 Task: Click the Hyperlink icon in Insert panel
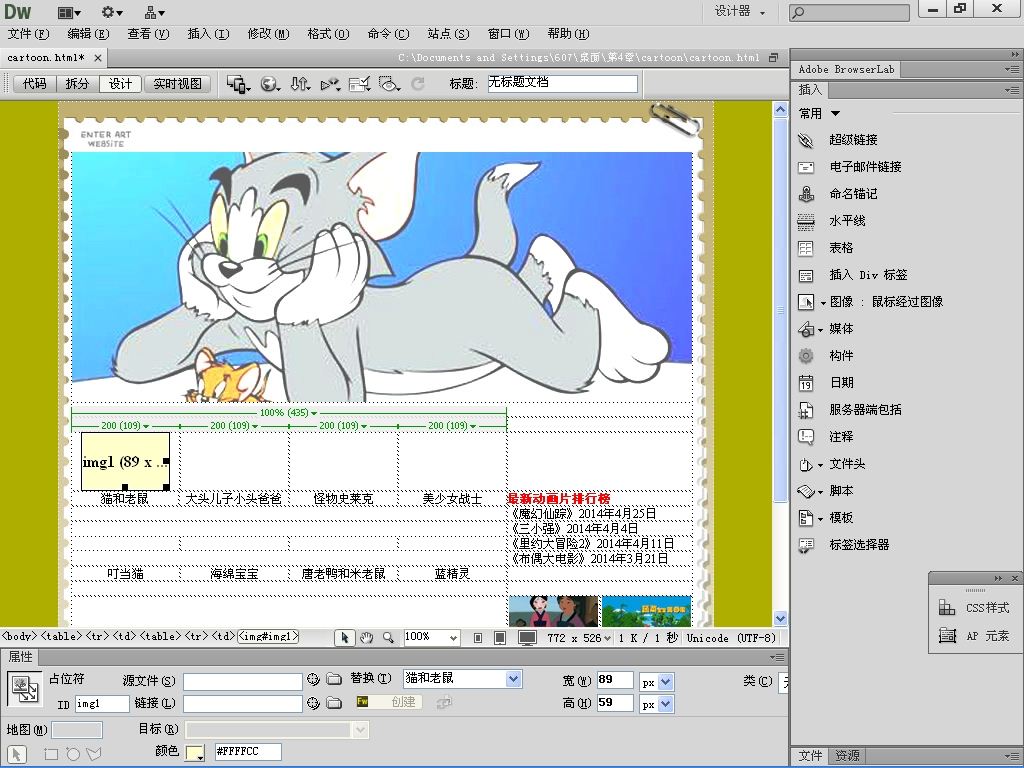point(807,140)
